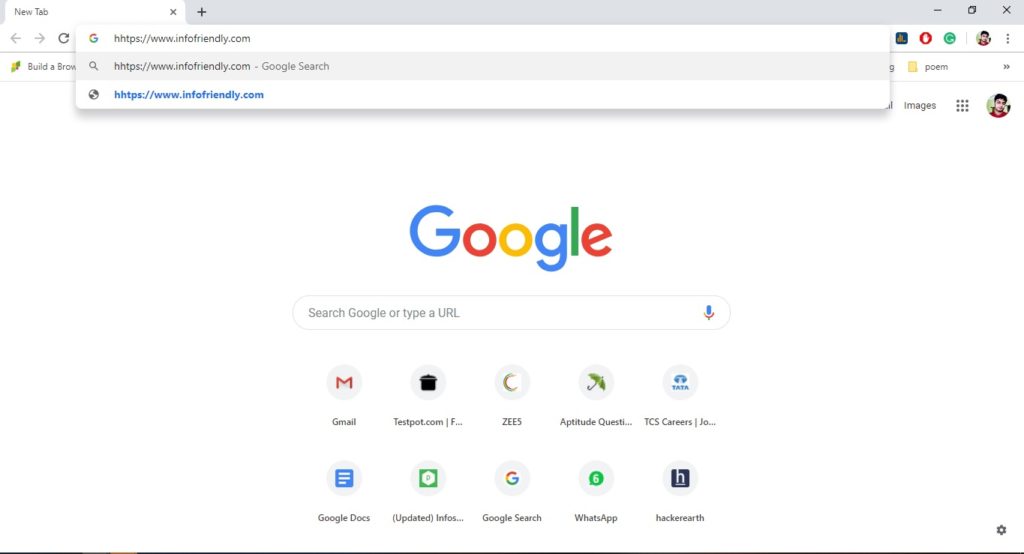The height and width of the screenshot is (554, 1024).
Task: Click the Google icon in the address bar
Action: pyautogui.click(x=93, y=39)
